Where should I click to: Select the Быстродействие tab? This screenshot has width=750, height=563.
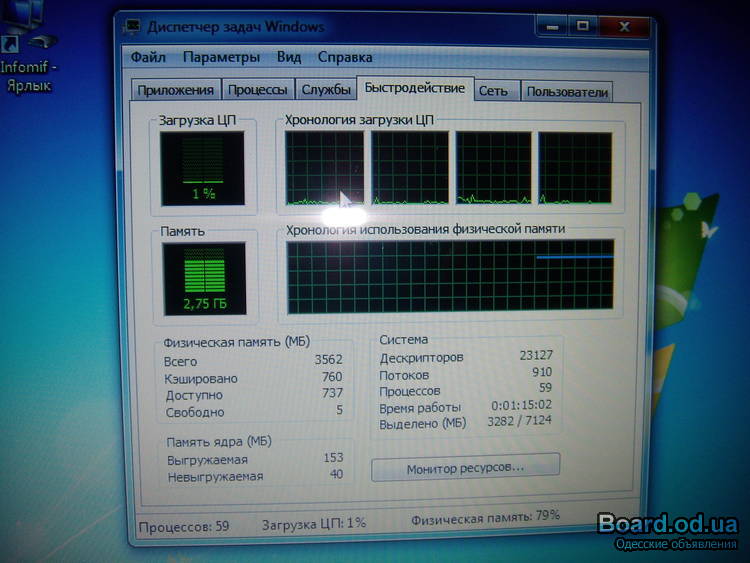(x=414, y=88)
